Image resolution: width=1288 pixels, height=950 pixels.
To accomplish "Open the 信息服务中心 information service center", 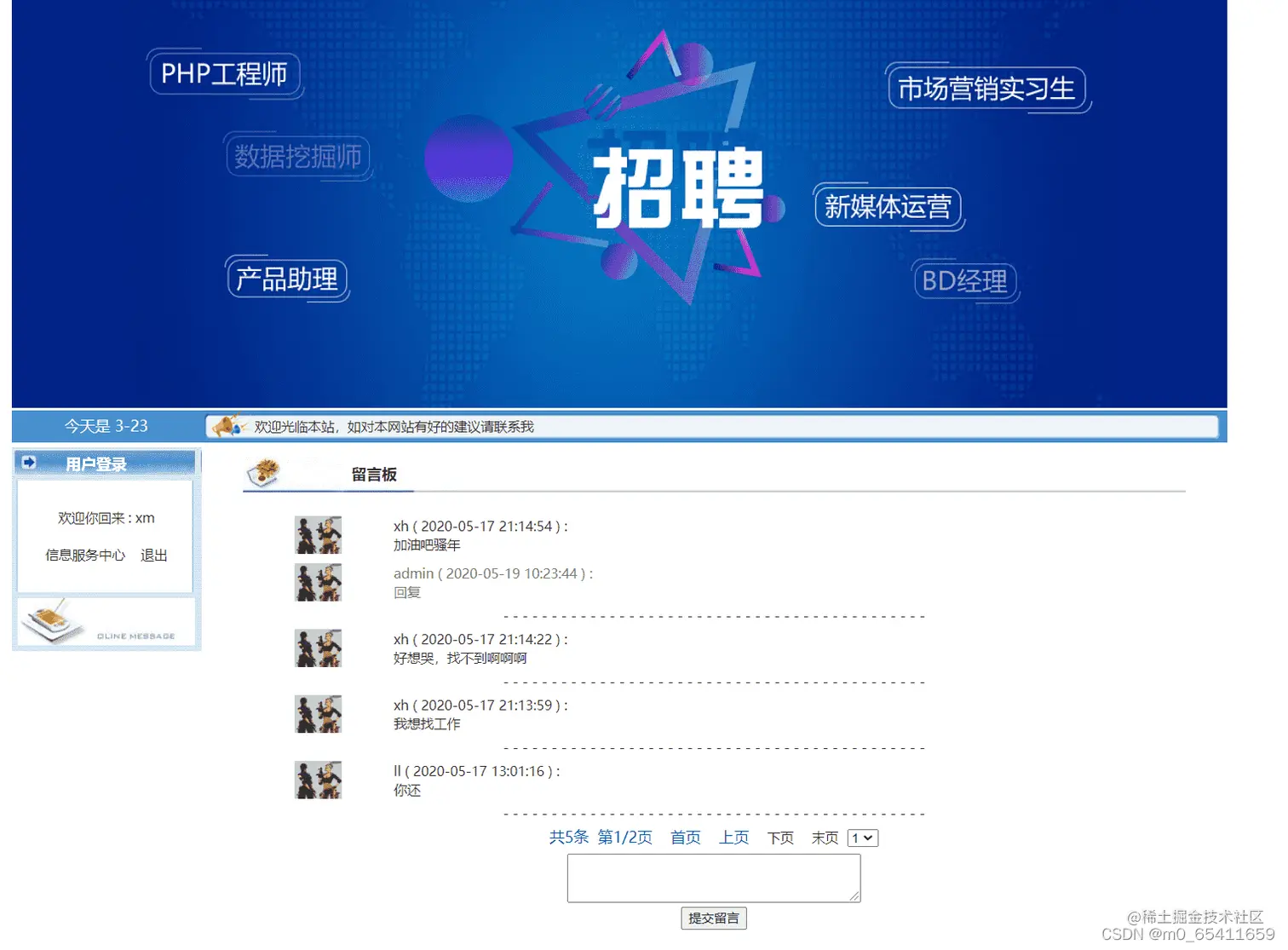I will click(85, 555).
